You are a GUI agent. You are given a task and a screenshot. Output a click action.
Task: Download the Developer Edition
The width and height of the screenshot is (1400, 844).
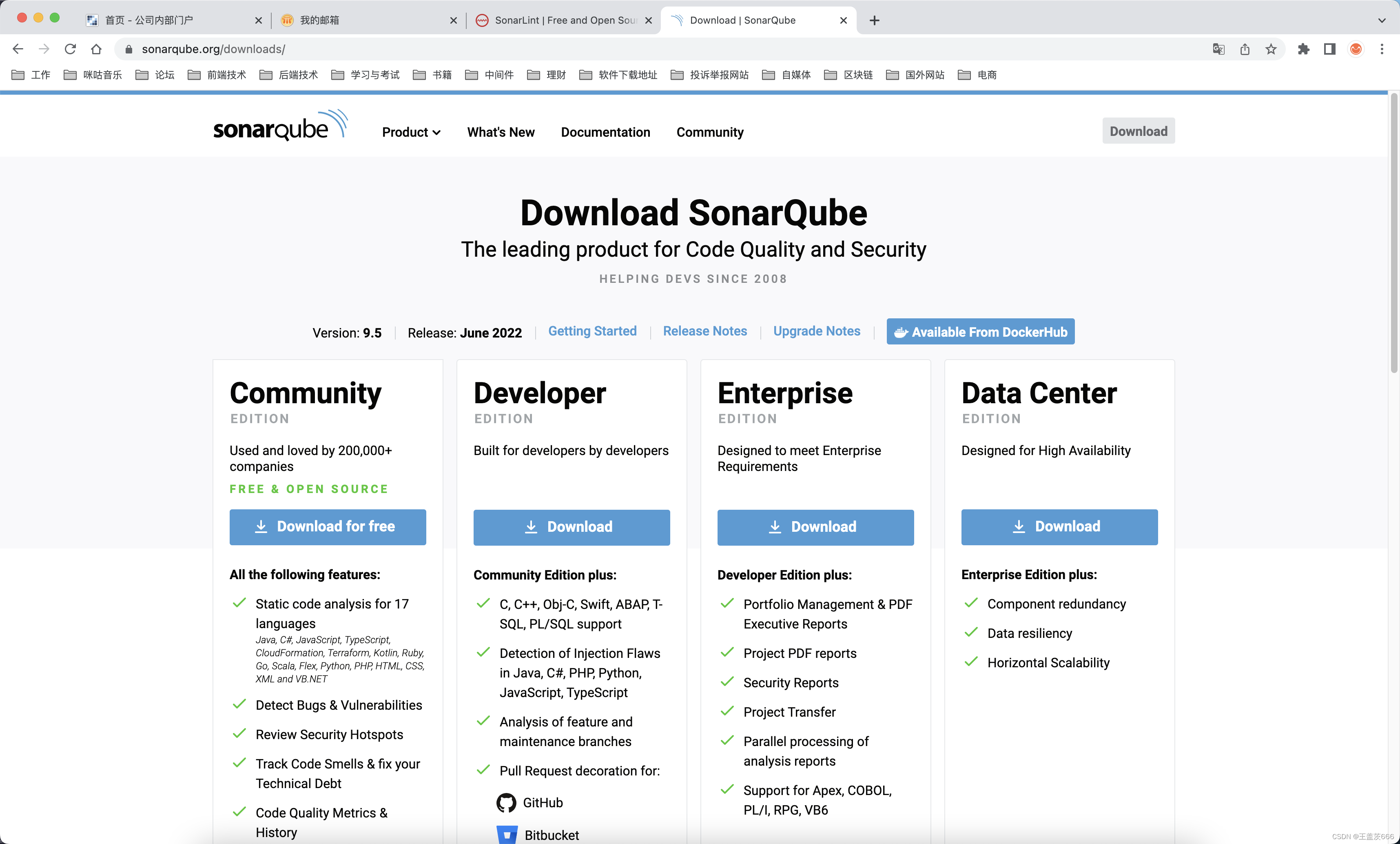pyautogui.click(x=571, y=527)
